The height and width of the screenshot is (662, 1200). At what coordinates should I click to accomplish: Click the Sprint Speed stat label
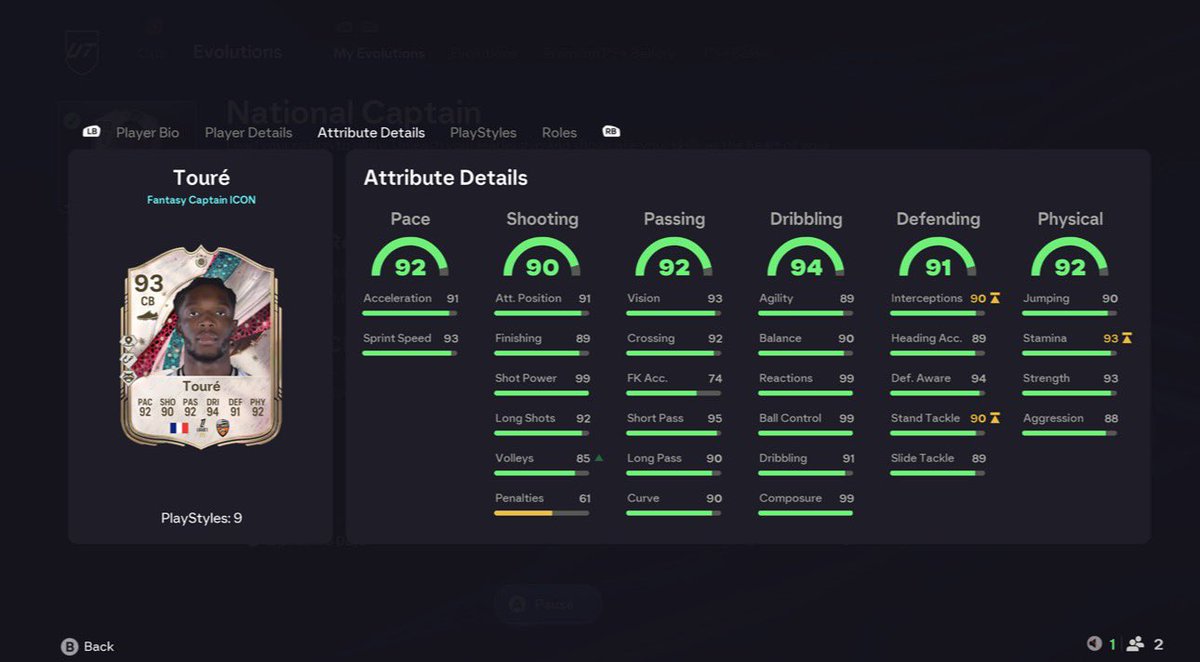[x=397, y=338]
